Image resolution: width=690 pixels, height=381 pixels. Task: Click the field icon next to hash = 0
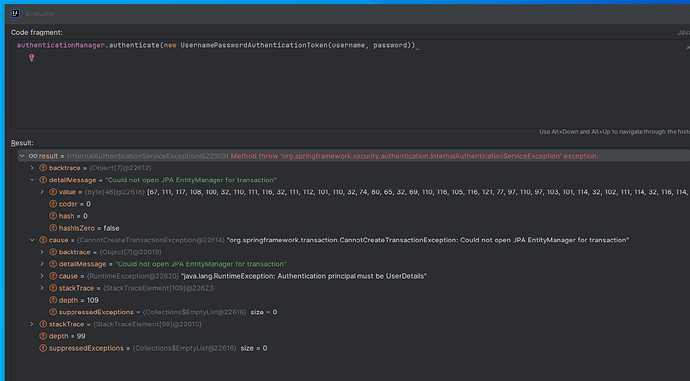53,216
